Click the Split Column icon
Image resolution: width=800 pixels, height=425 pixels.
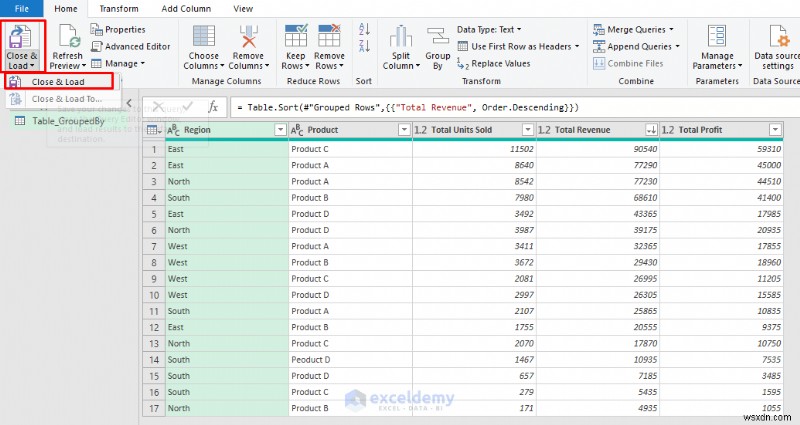click(x=401, y=37)
